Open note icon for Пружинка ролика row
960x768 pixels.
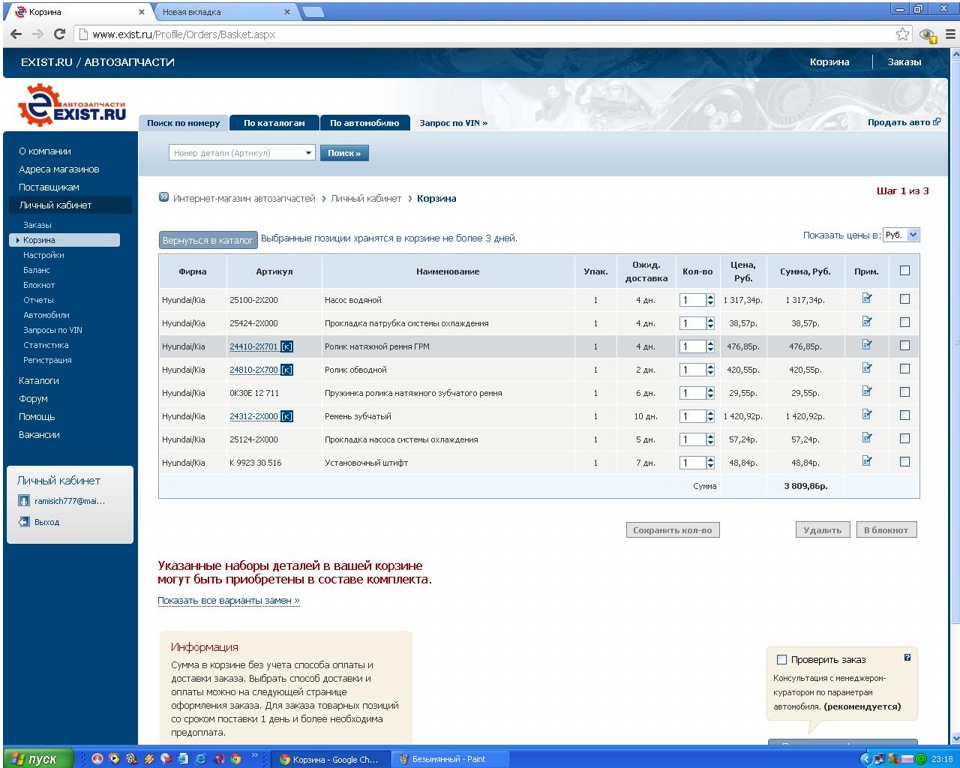coord(867,391)
